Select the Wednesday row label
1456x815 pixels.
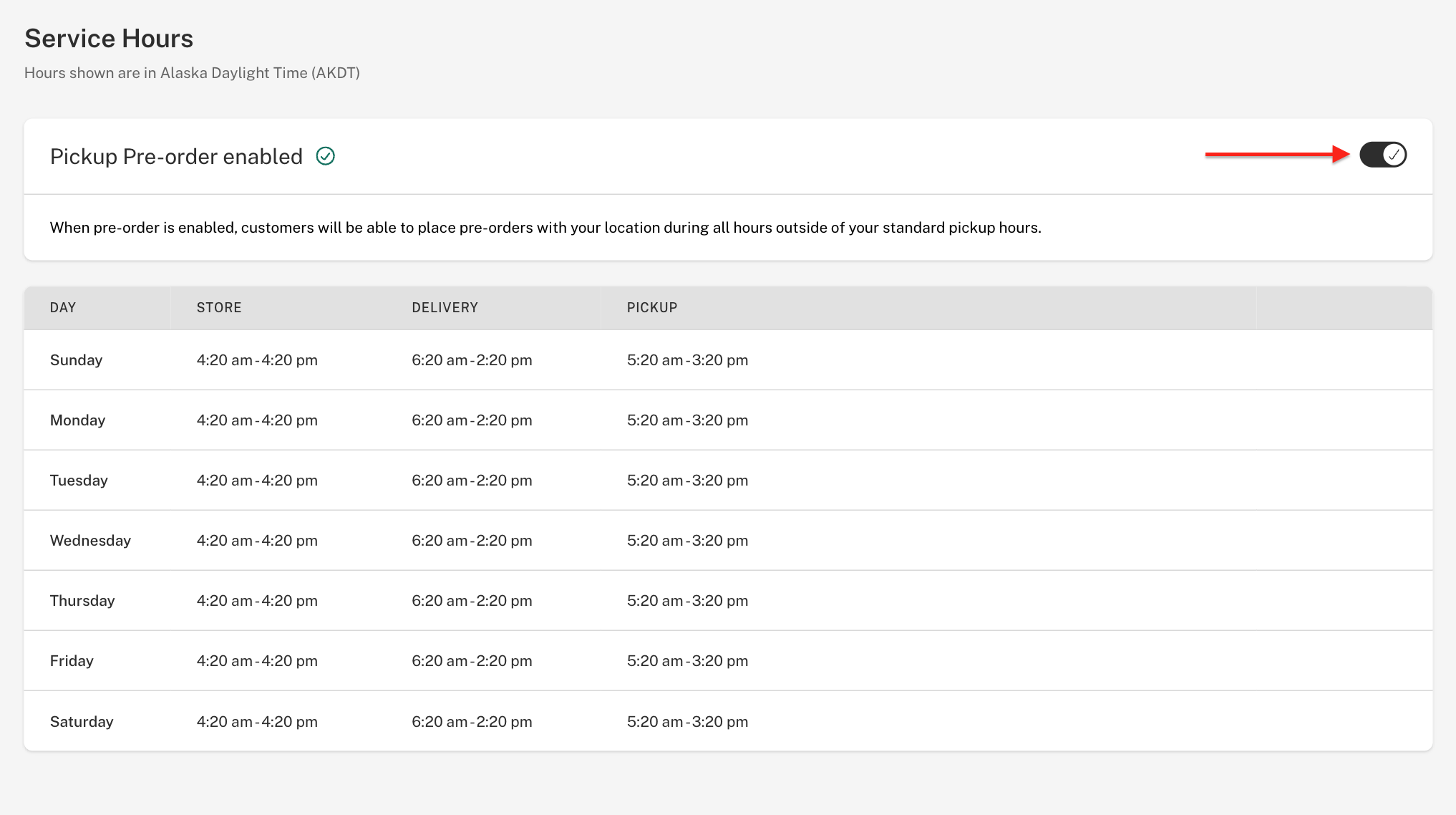tap(90, 541)
